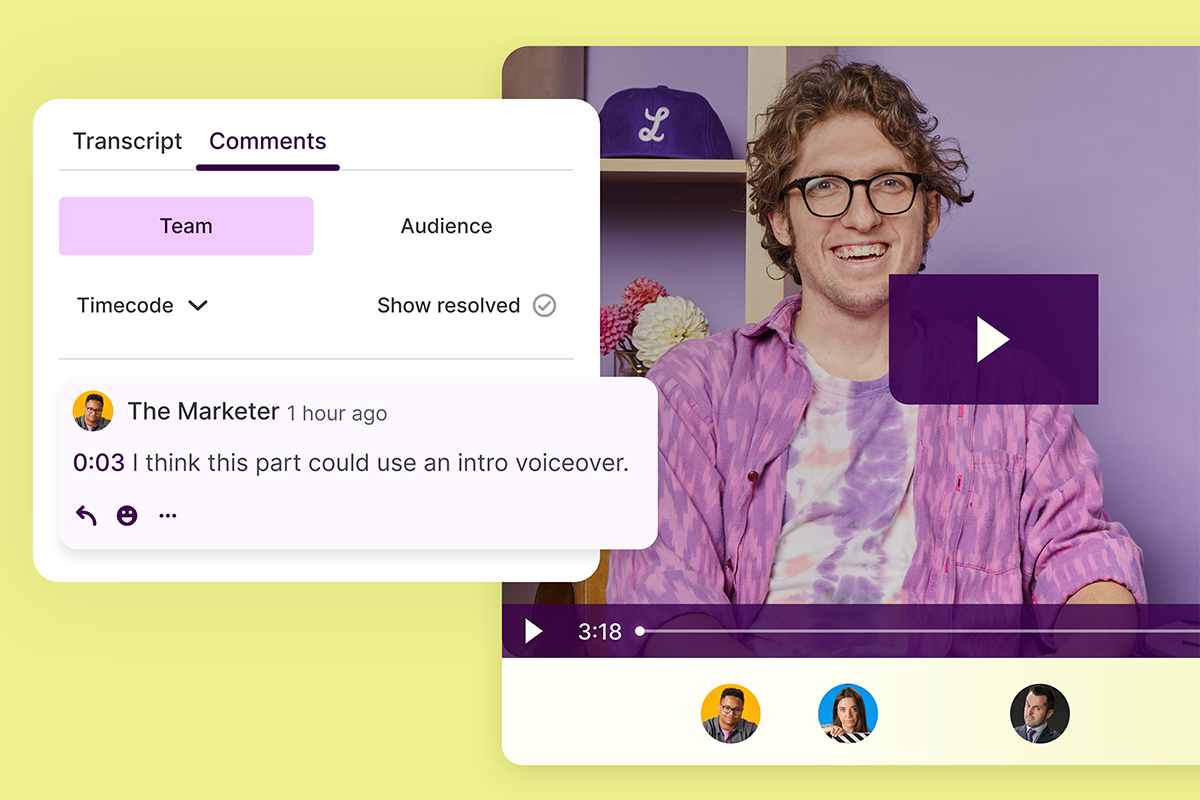Reply to The Marketer's comment
Screen dimensions: 1200x800
point(87,516)
